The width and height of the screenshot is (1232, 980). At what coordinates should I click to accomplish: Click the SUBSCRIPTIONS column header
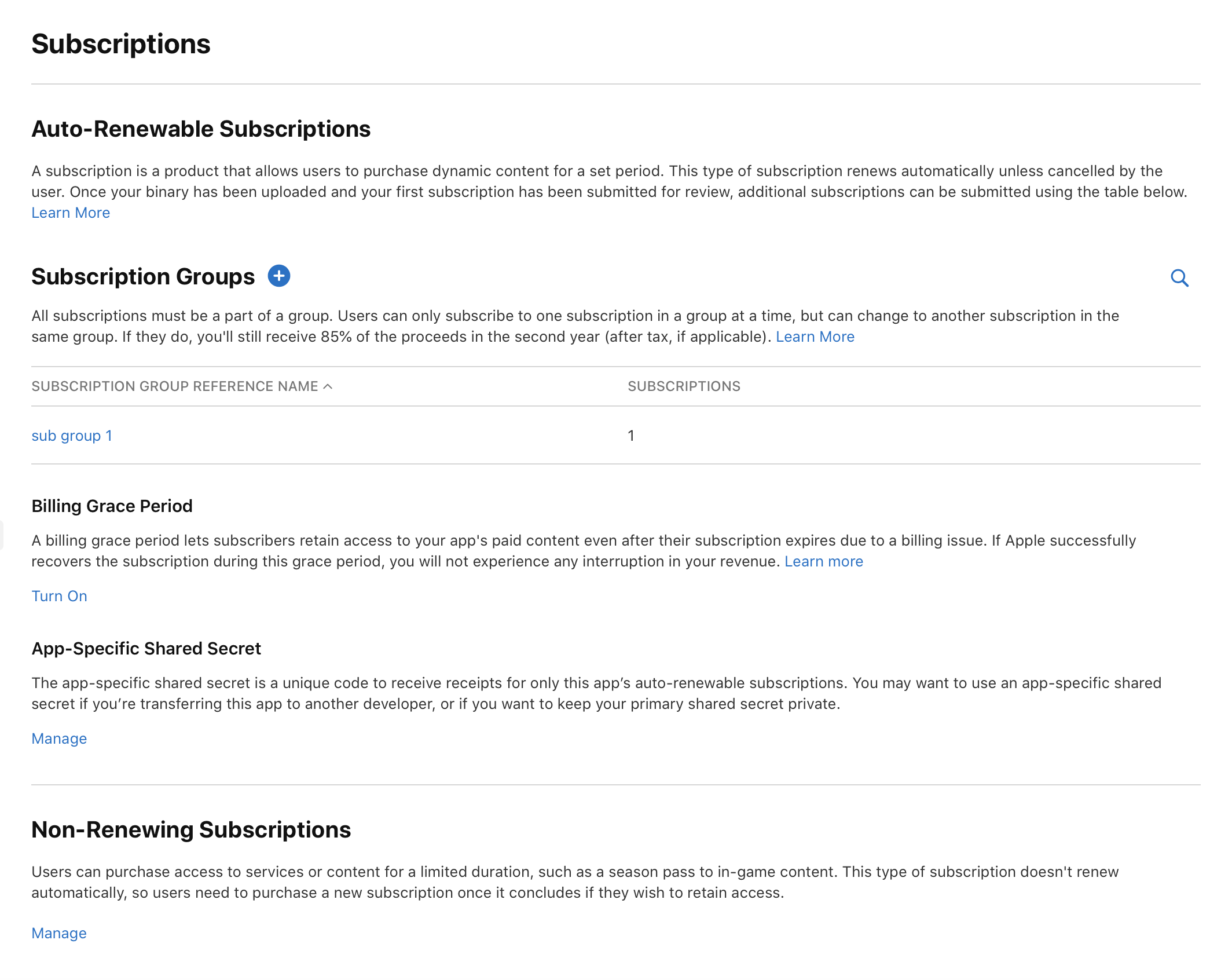pos(683,386)
